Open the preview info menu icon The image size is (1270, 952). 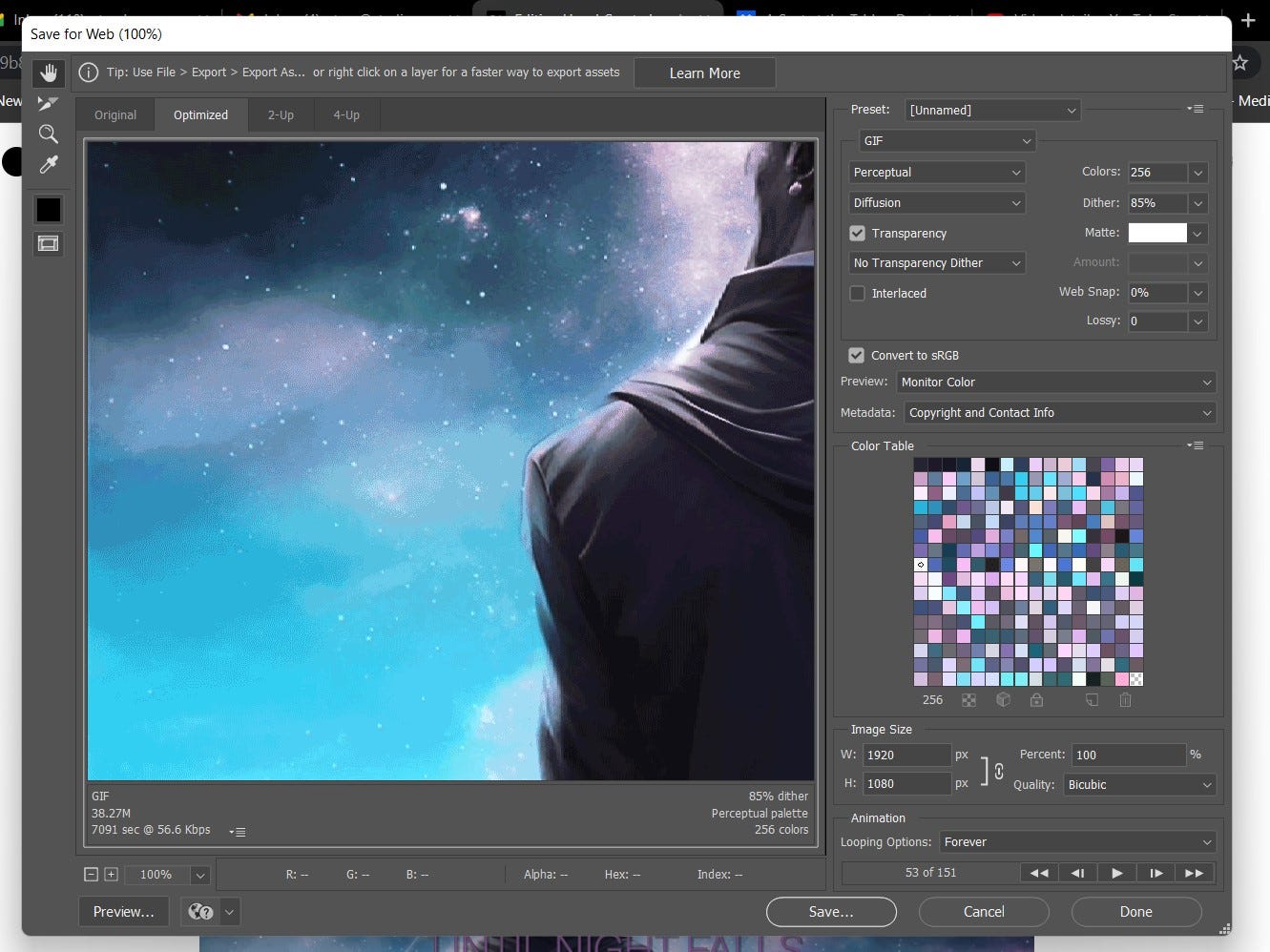click(238, 832)
